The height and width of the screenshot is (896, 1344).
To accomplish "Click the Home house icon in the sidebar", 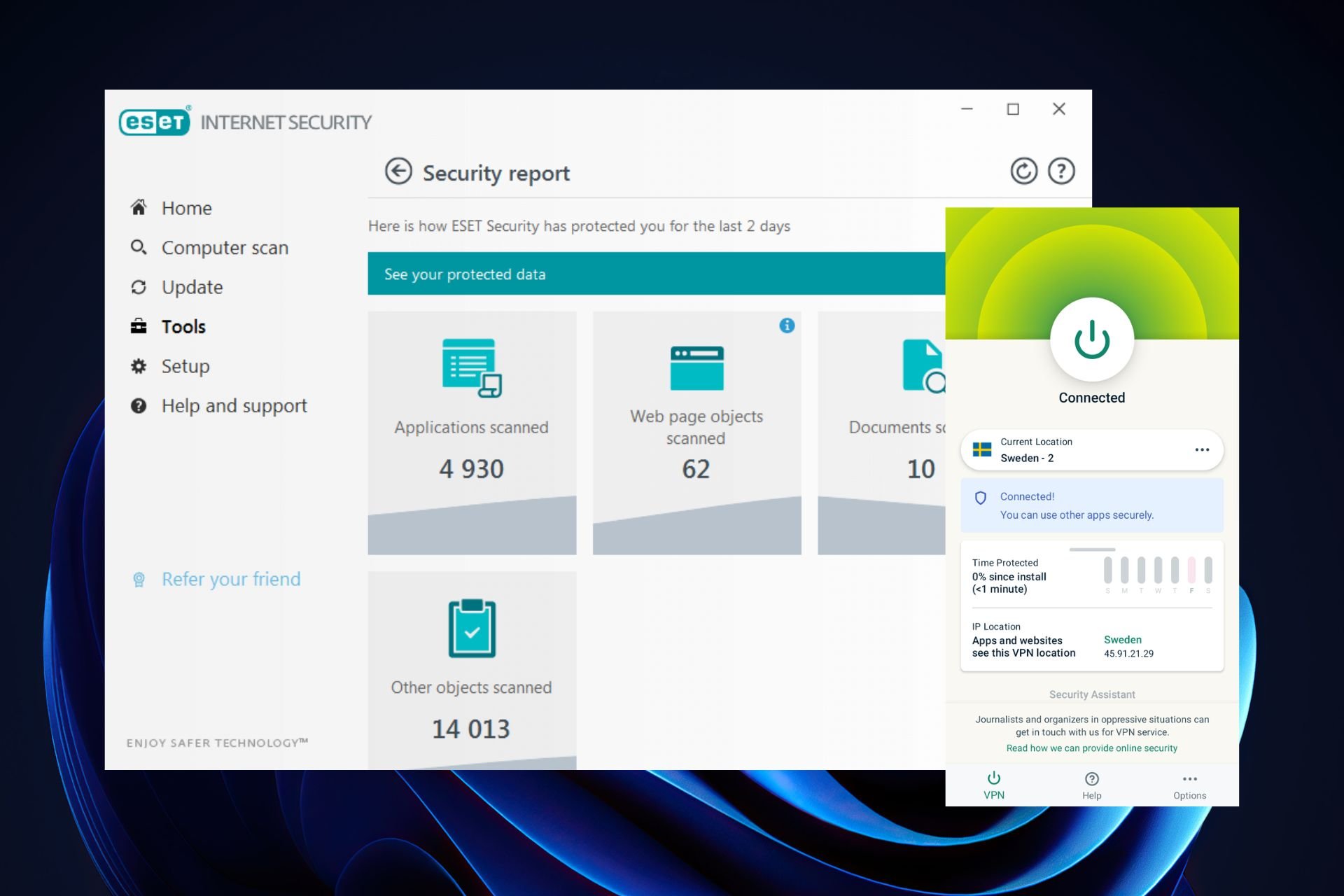I will pyautogui.click(x=139, y=208).
